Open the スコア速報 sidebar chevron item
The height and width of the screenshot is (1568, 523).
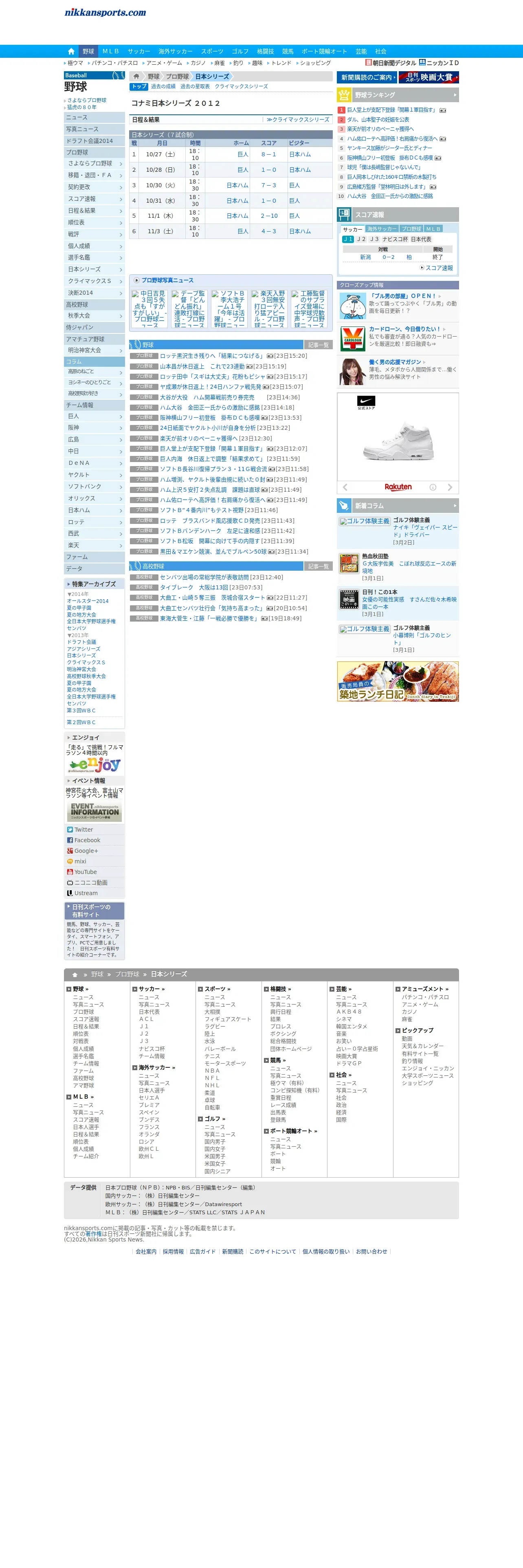point(94,199)
